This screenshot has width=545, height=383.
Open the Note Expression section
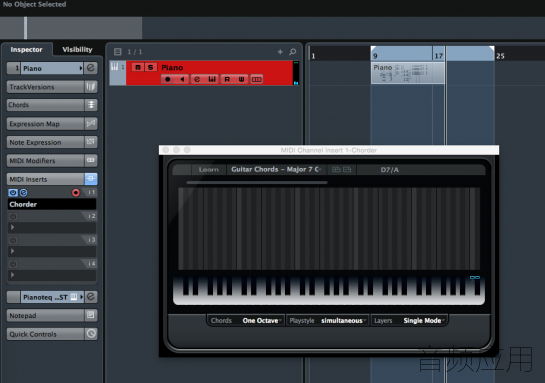coord(46,142)
